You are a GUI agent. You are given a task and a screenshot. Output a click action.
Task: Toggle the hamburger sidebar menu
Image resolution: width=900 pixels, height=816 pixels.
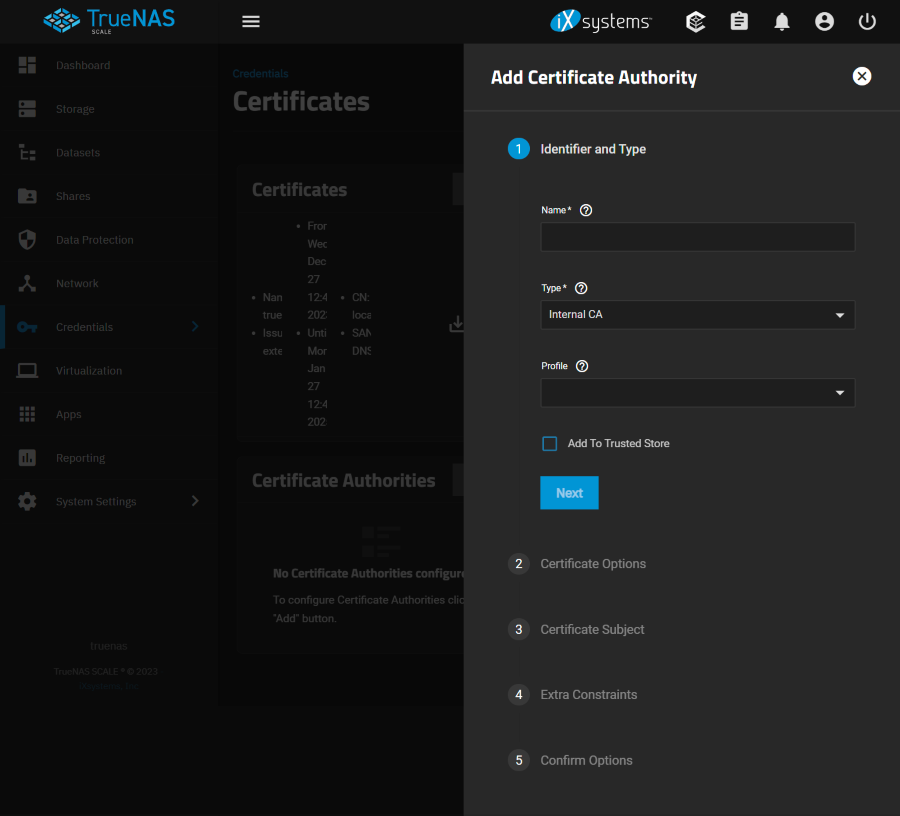(251, 21)
